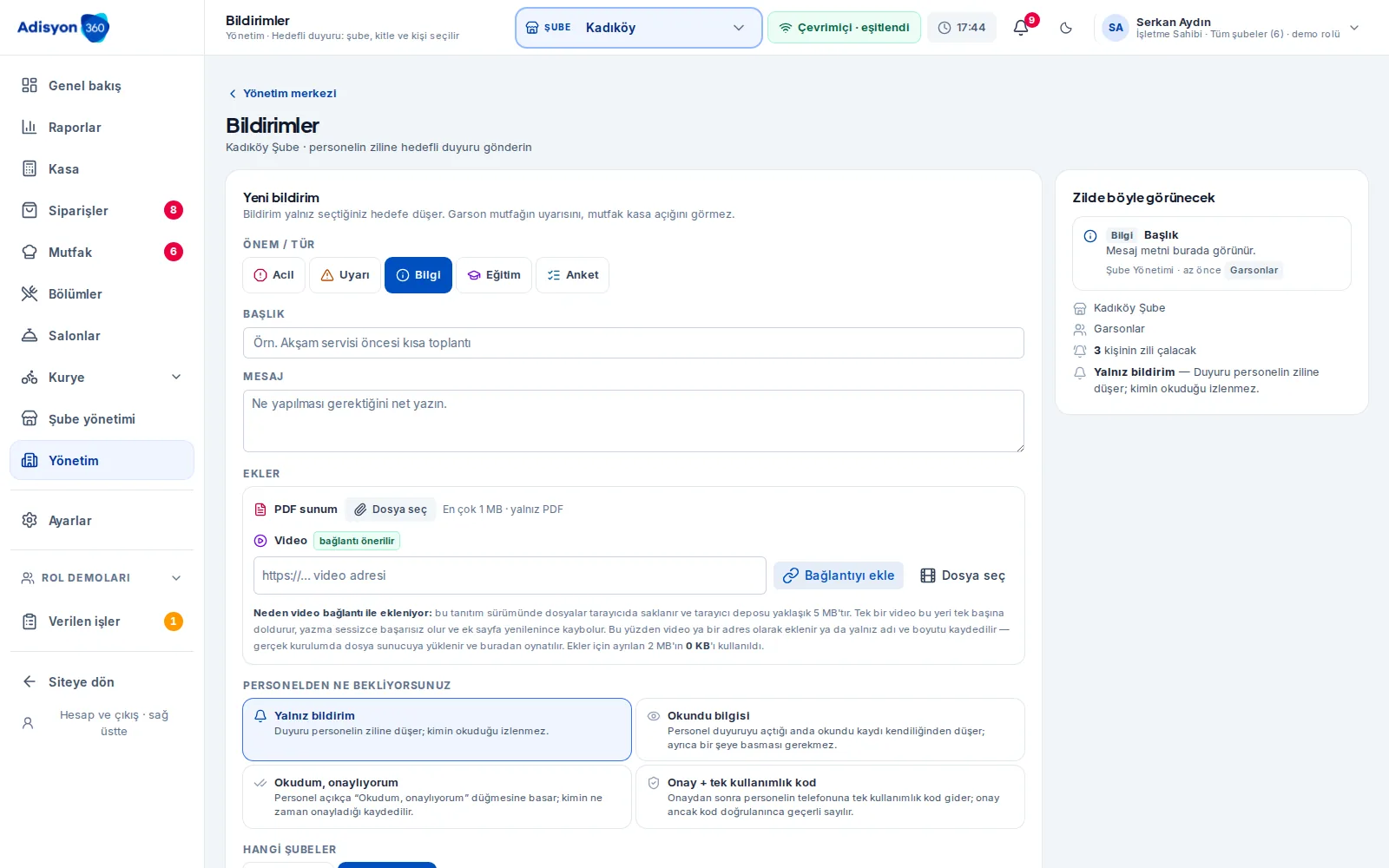Click the 17:44 clock indicator
This screenshot has width=1389, height=868.
click(962, 28)
